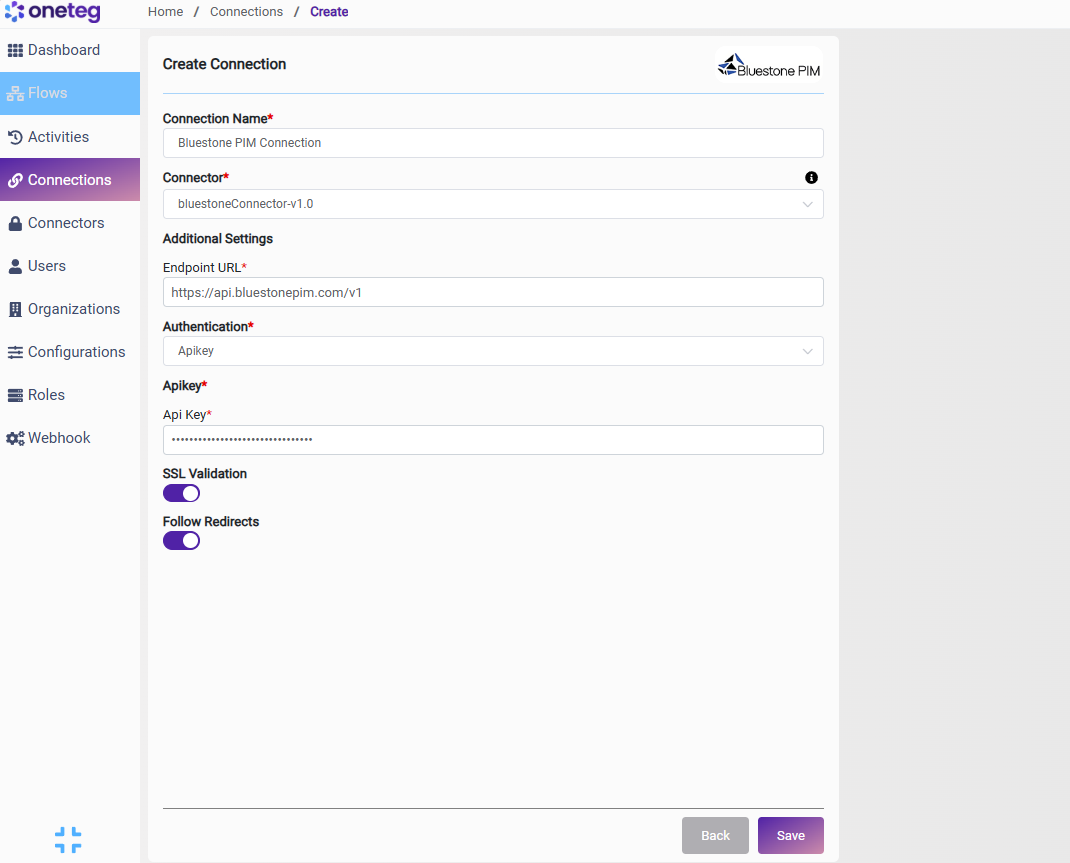This screenshot has height=863, width=1070.
Task: Click the Dashboard grid icon
Action: pyautogui.click(x=15, y=50)
